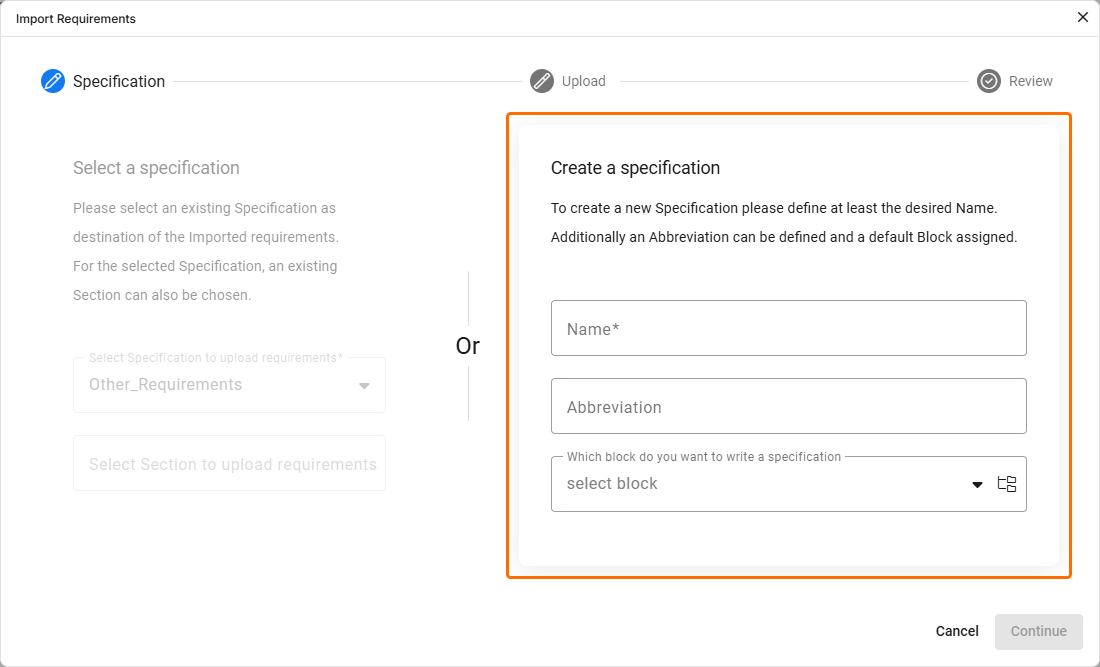Open Select Section to upload requirements
1100x667 pixels.
229,464
